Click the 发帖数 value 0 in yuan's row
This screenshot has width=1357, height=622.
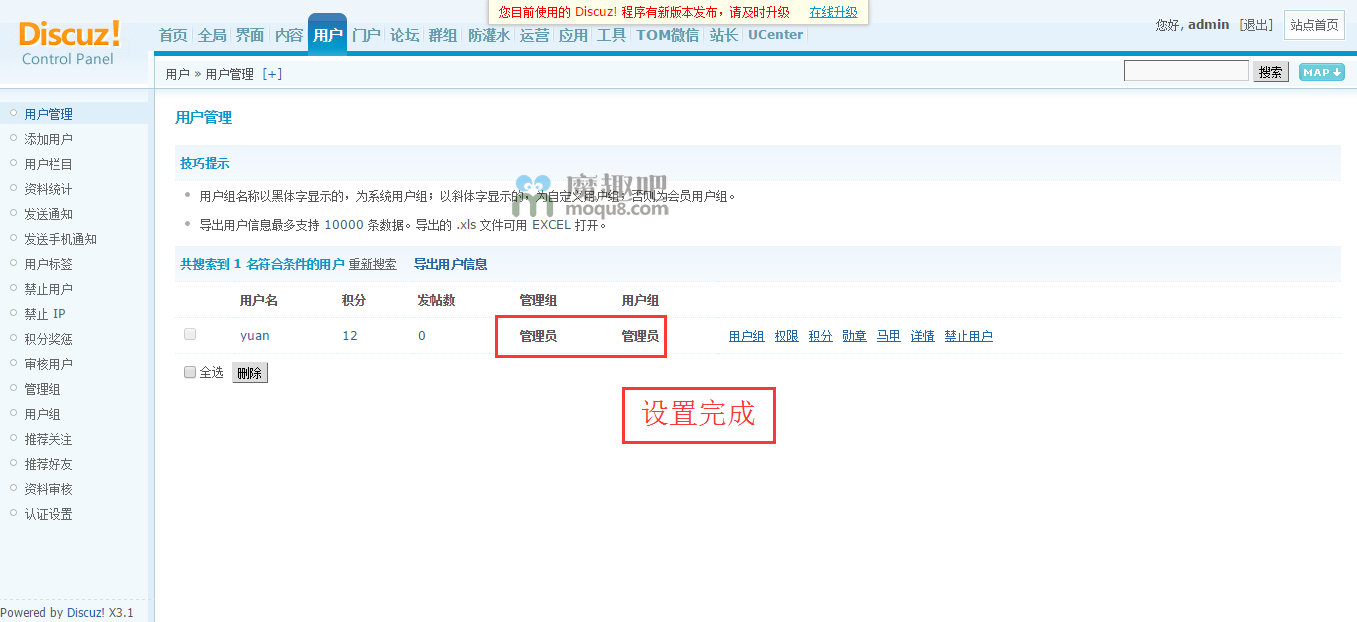tap(421, 335)
